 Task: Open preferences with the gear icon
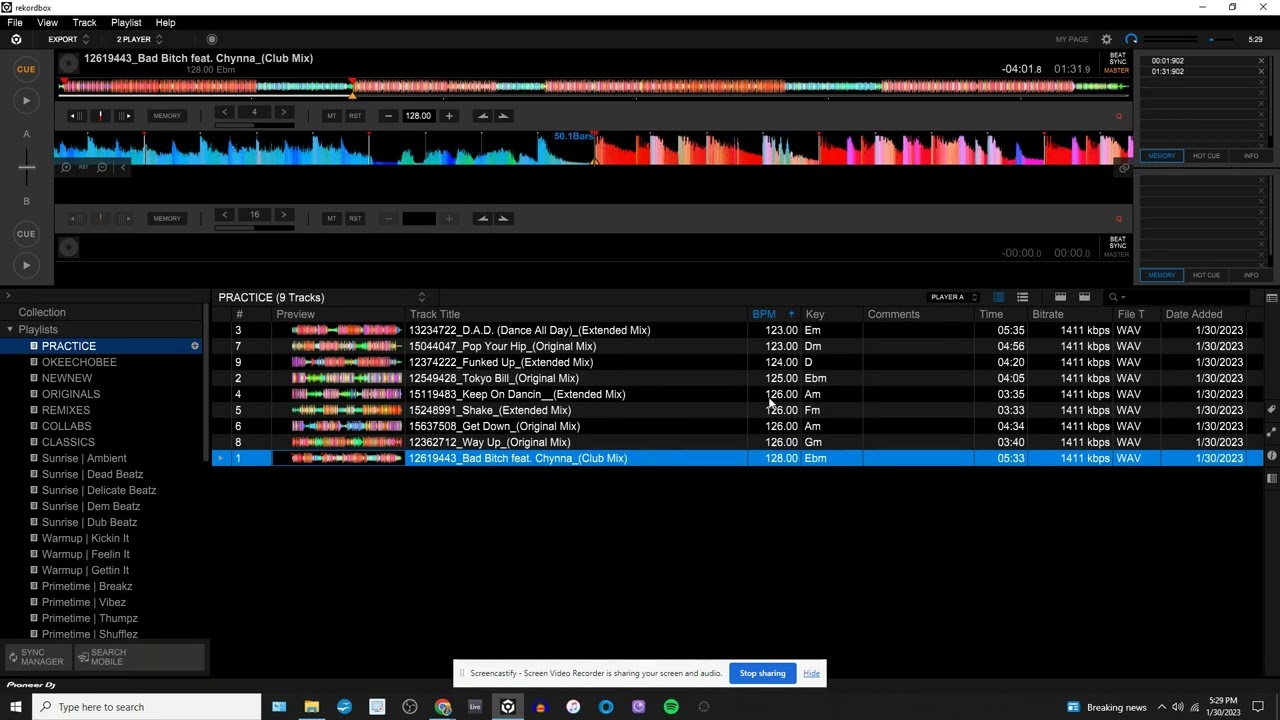1106,39
